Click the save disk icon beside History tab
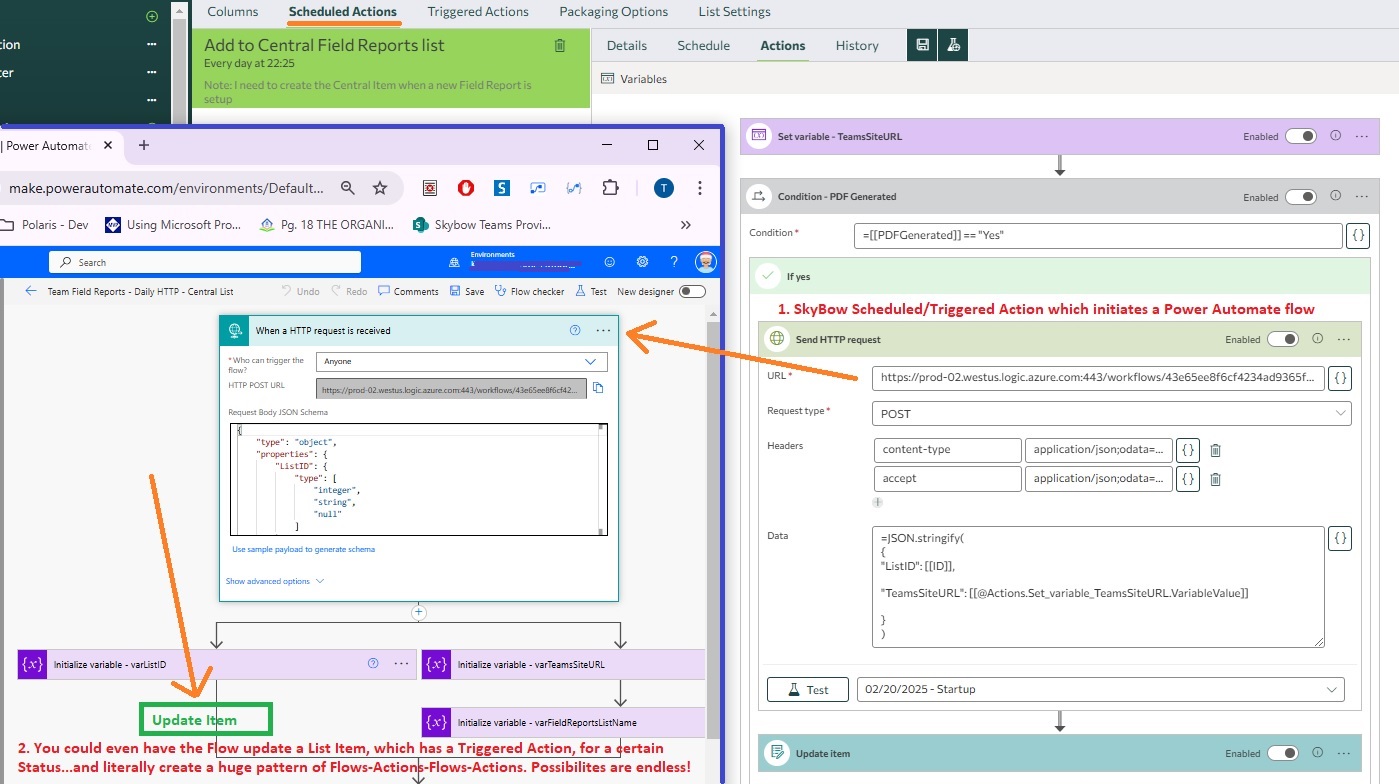1399x784 pixels. click(x=922, y=45)
